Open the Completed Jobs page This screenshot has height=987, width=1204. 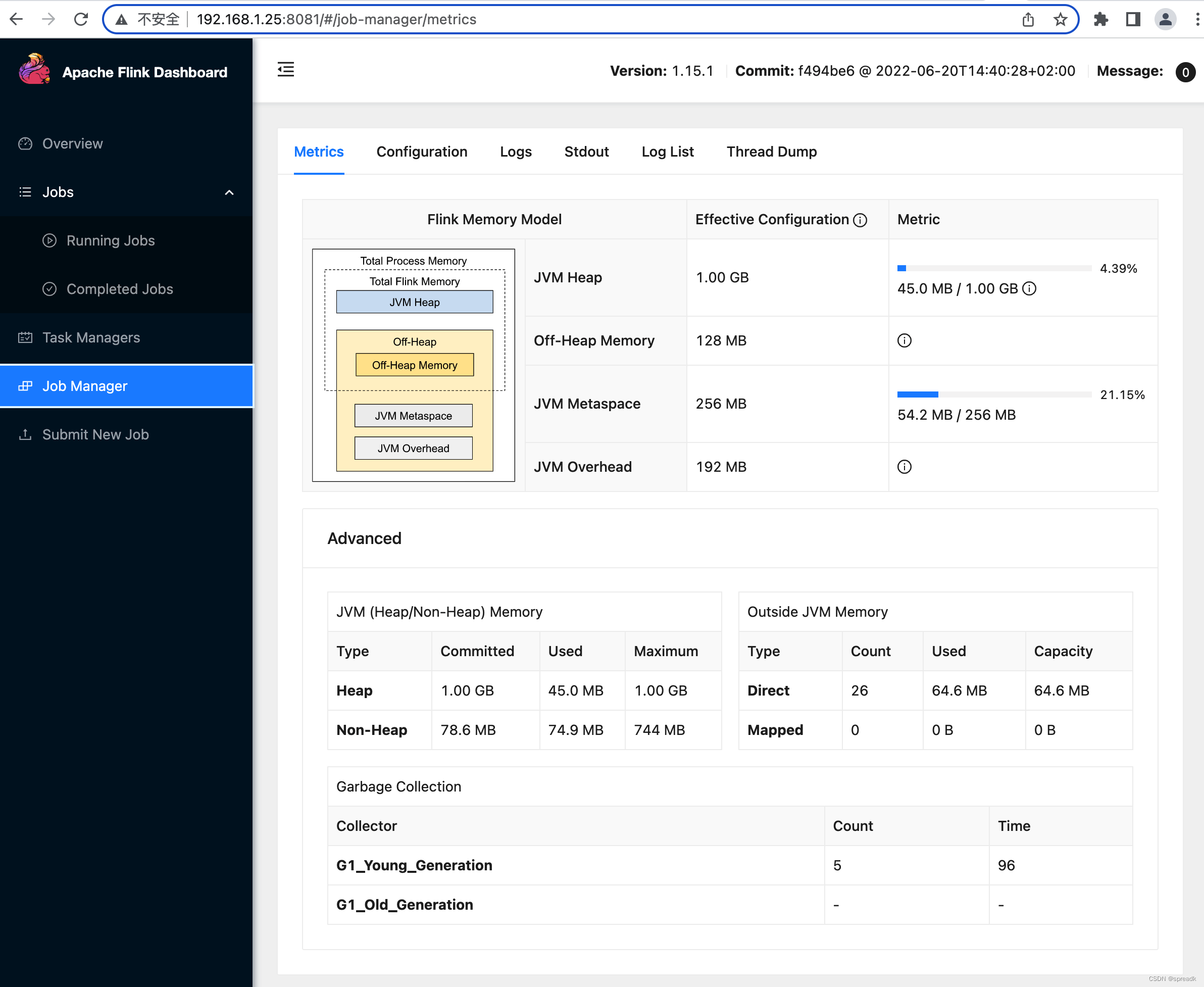[x=120, y=289]
